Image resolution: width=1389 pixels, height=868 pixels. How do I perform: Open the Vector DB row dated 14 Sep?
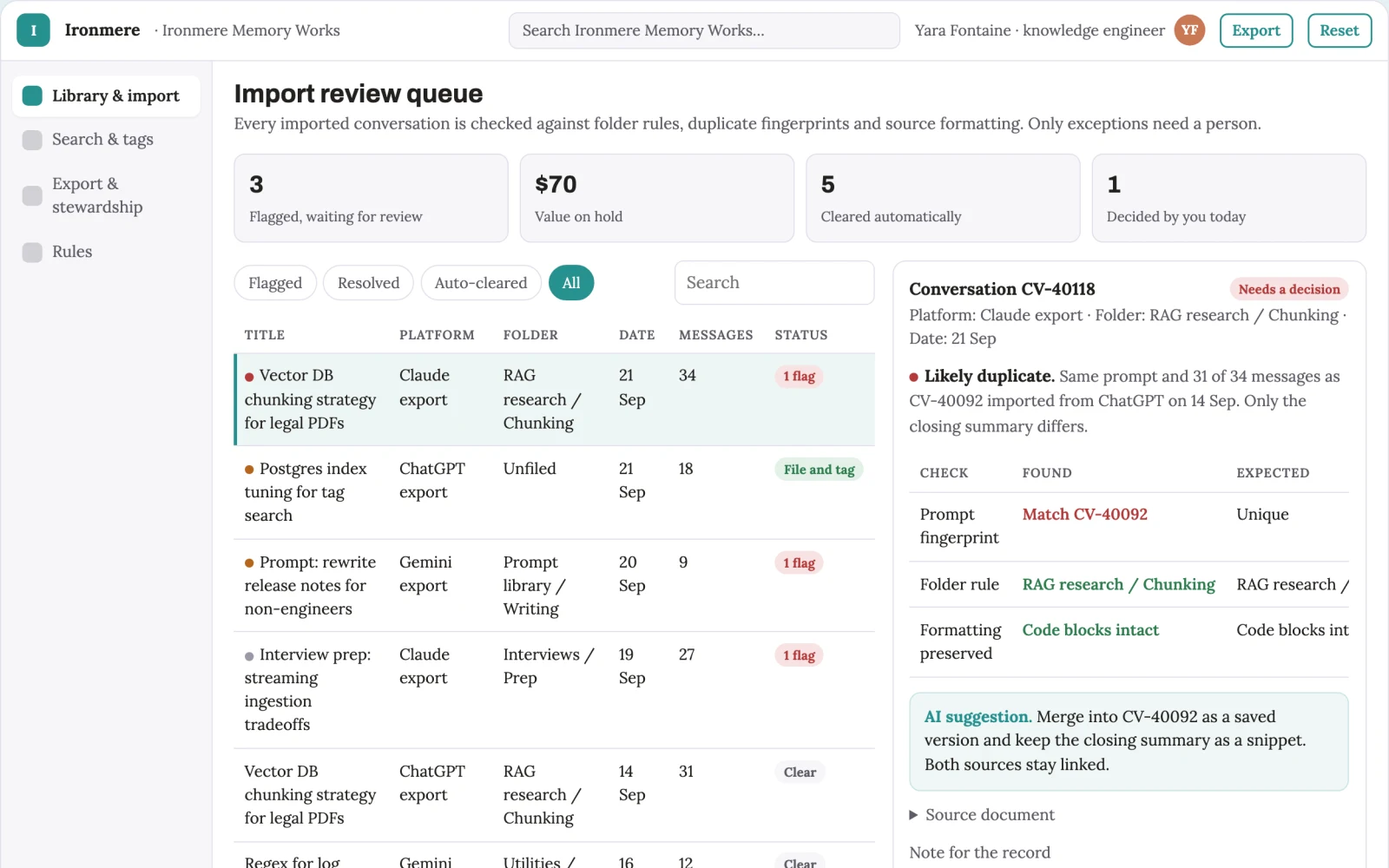[555, 795]
